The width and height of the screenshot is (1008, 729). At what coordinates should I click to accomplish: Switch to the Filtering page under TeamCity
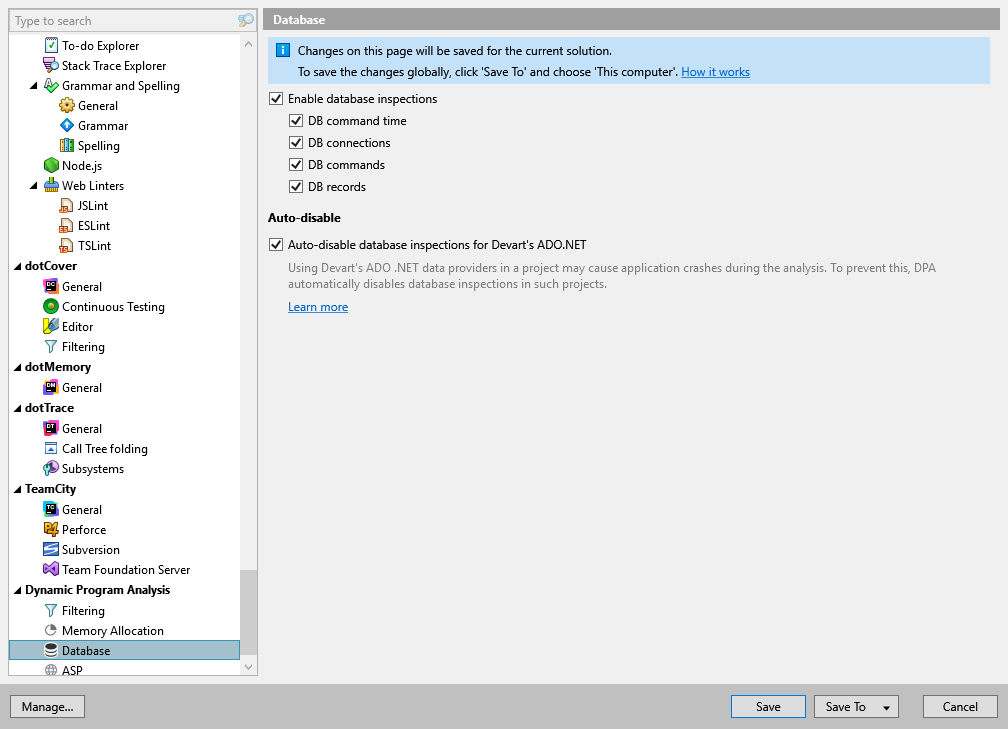[89, 610]
